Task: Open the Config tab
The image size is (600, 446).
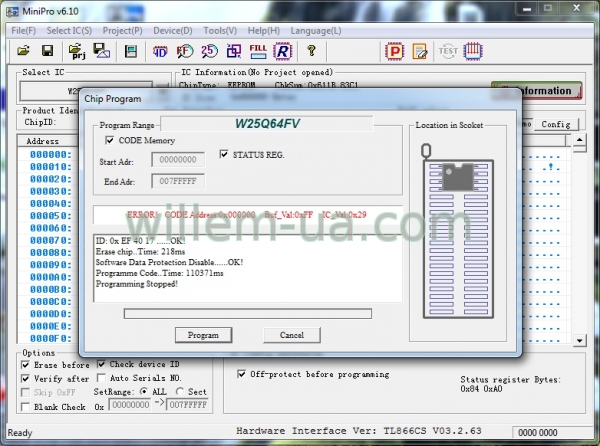Action: 556,124
